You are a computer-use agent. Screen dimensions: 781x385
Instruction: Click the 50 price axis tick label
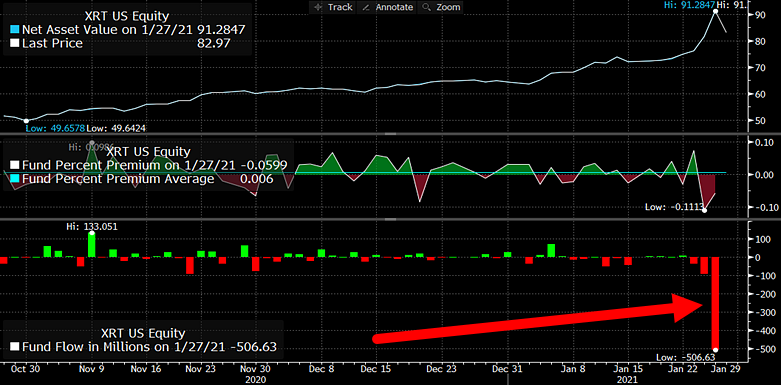point(759,121)
